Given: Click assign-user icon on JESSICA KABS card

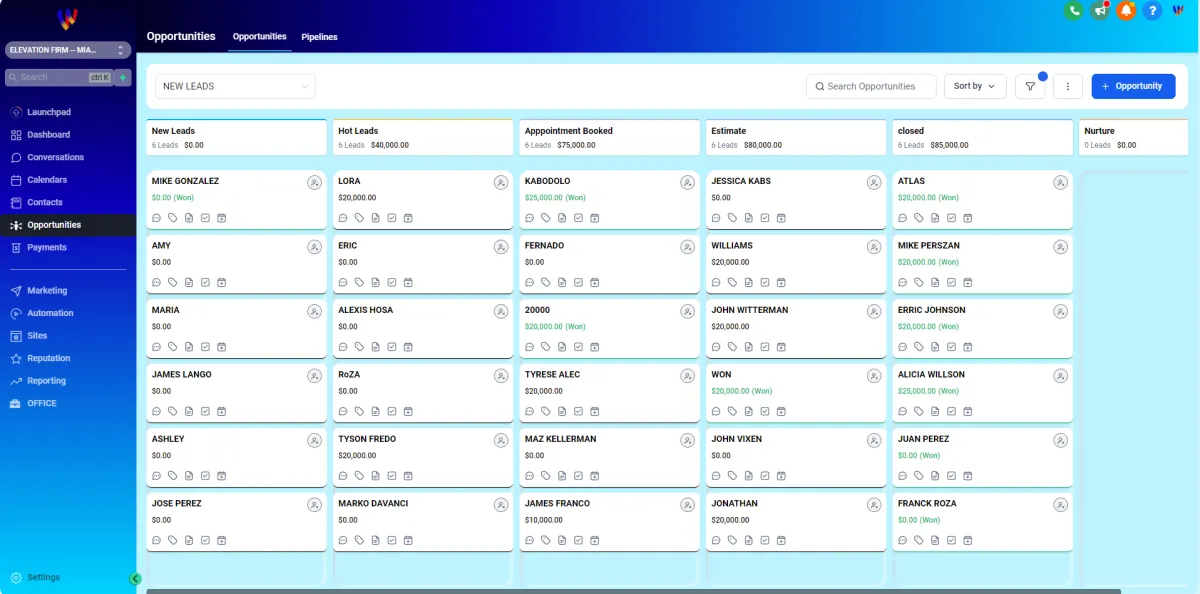Looking at the screenshot, I should [x=874, y=183].
